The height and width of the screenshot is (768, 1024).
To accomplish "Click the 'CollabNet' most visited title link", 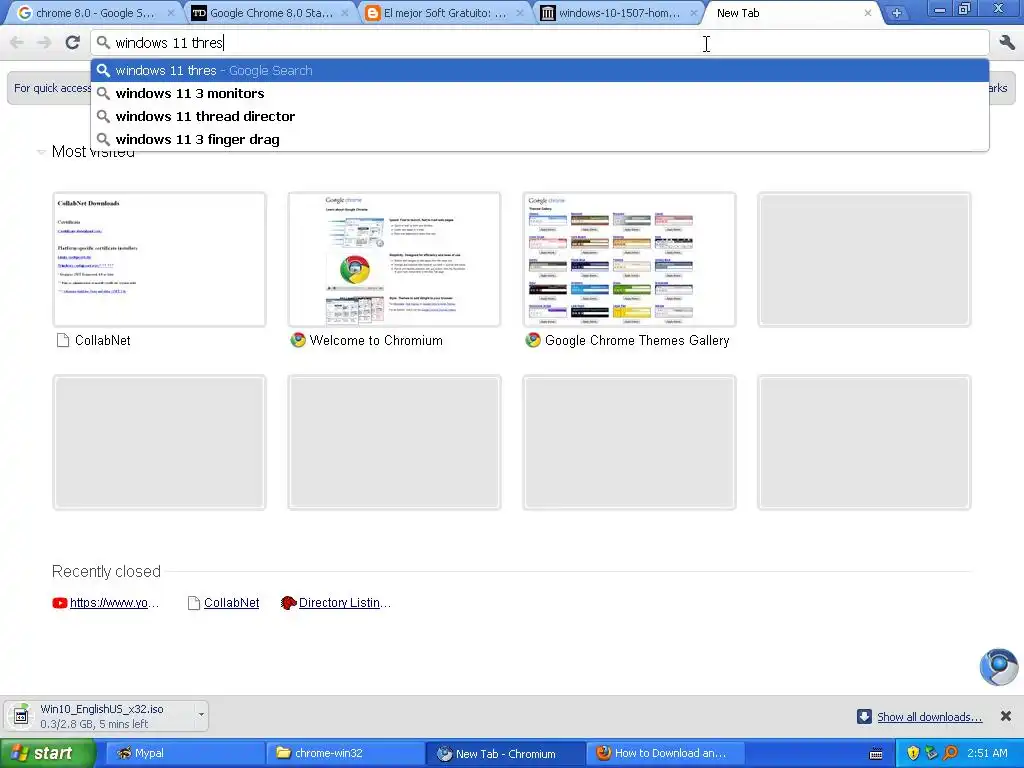I will [103, 340].
